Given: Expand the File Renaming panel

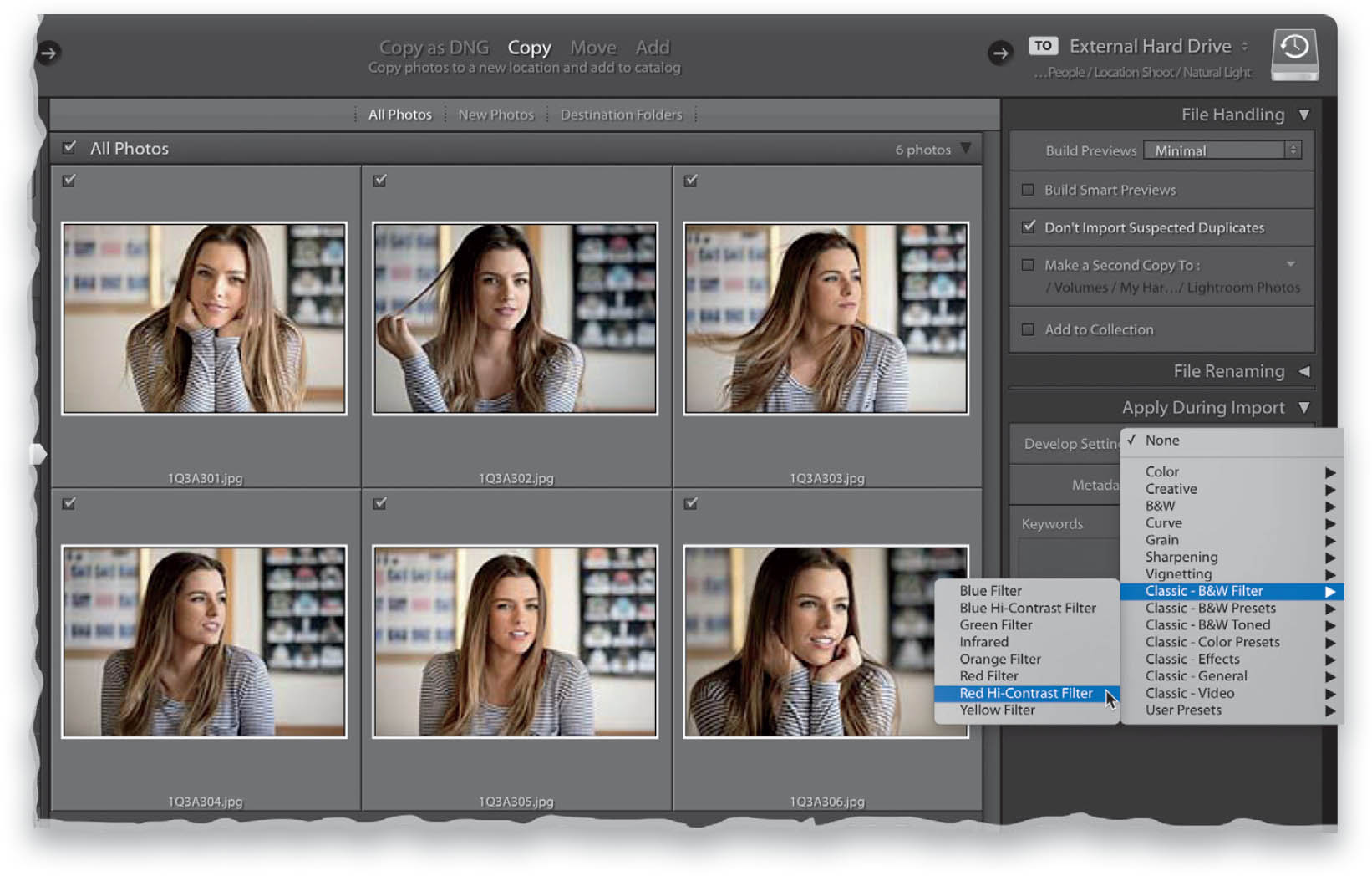Looking at the screenshot, I should point(1304,371).
